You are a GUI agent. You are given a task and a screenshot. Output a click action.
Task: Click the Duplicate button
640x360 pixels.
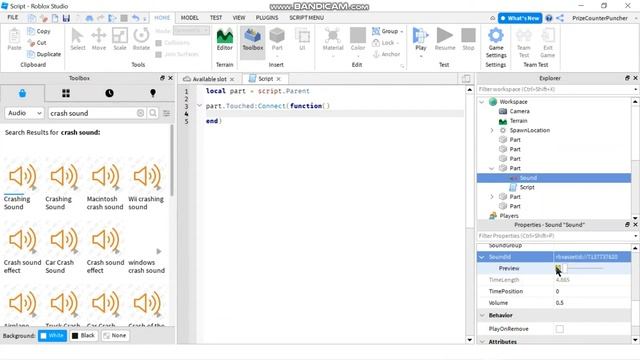[x=44, y=54]
